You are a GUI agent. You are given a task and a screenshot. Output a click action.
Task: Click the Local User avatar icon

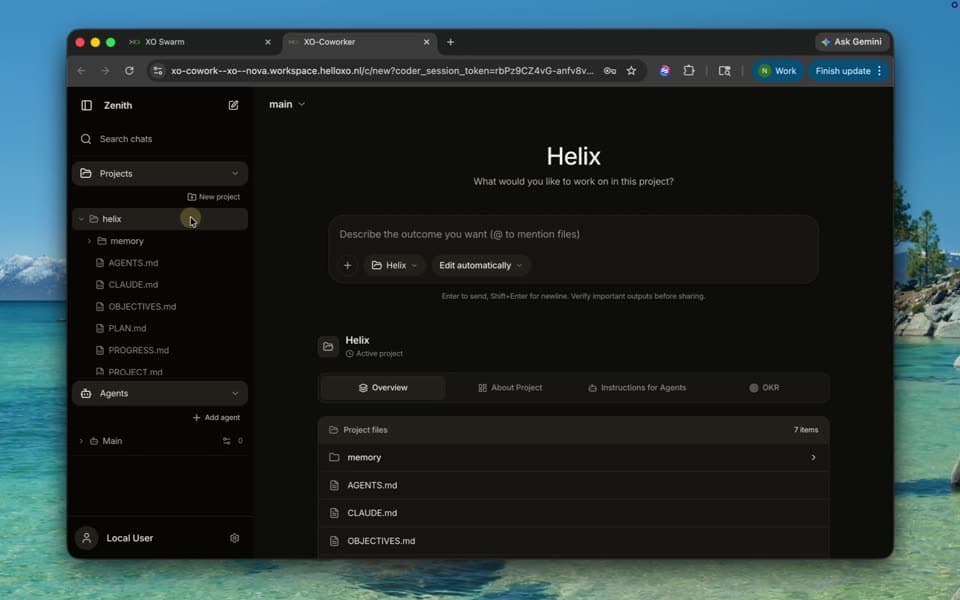coord(86,538)
